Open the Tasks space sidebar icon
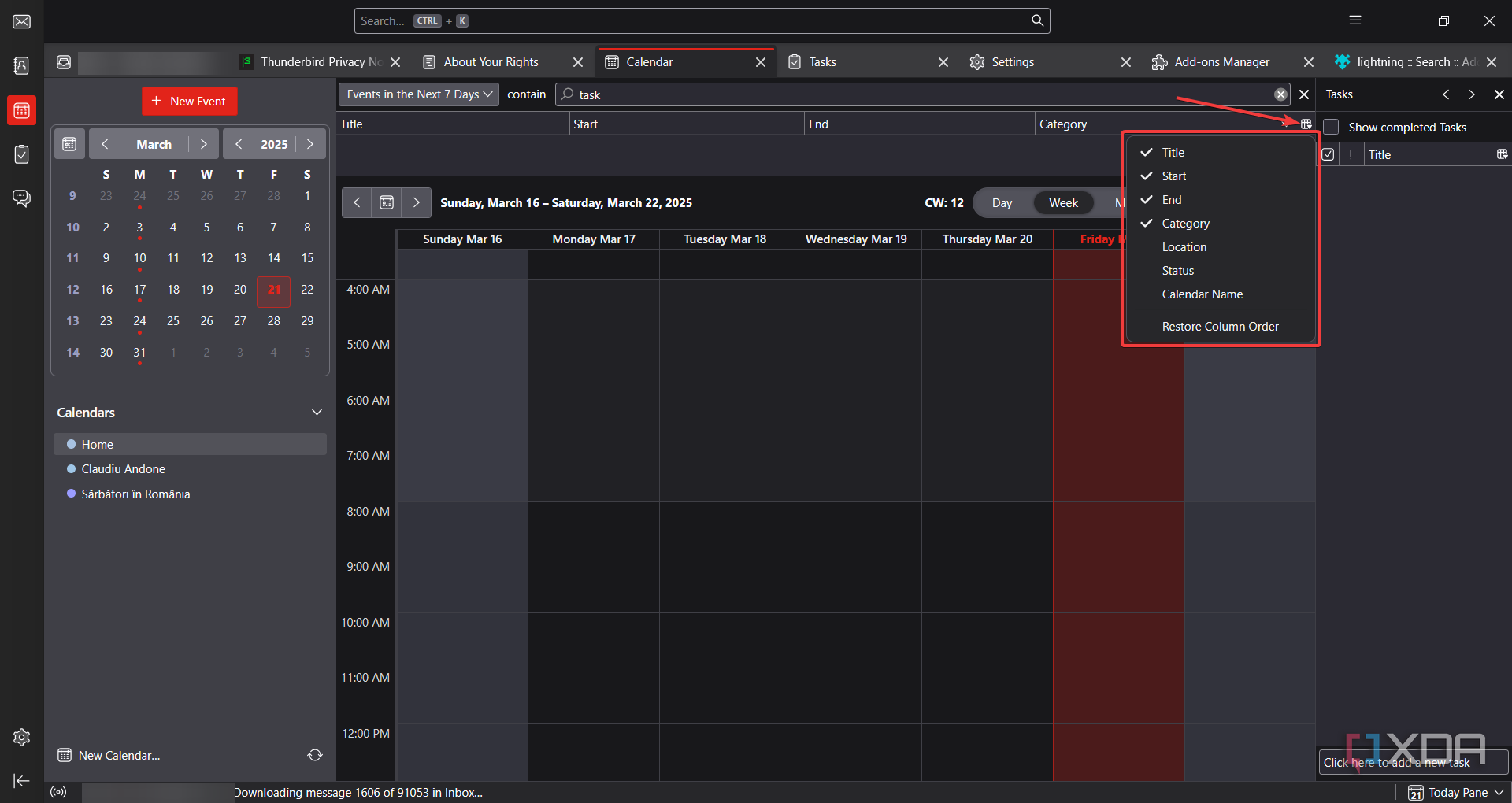This screenshot has height=803, width=1512. pos(22,154)
